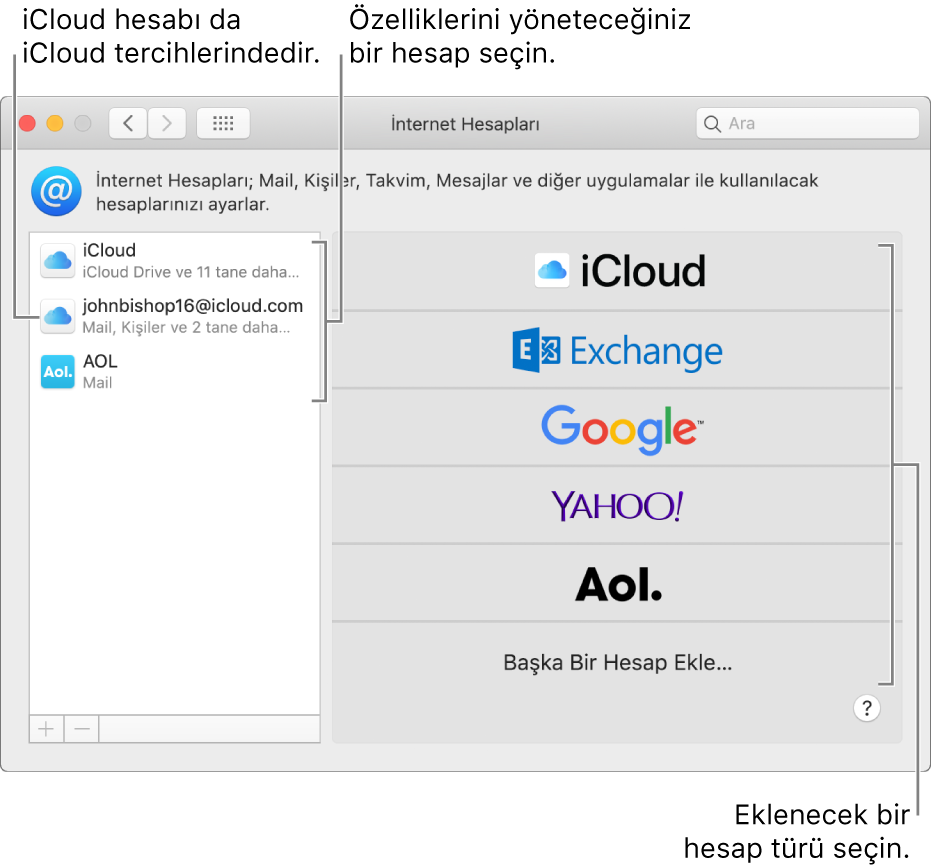Go back with the left chevron button
Viewport: 931px width, 867px height.
(128, 124)
